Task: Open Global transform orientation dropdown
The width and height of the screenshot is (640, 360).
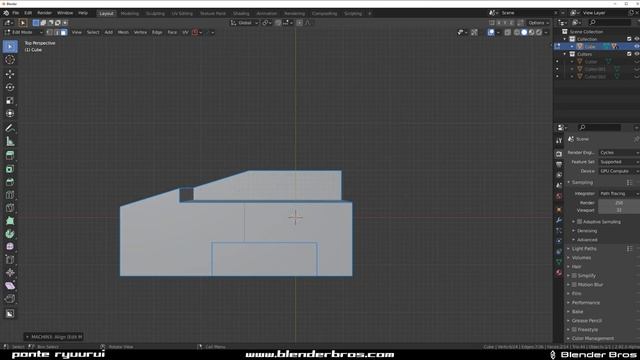Action: click(x=244, y=23)
